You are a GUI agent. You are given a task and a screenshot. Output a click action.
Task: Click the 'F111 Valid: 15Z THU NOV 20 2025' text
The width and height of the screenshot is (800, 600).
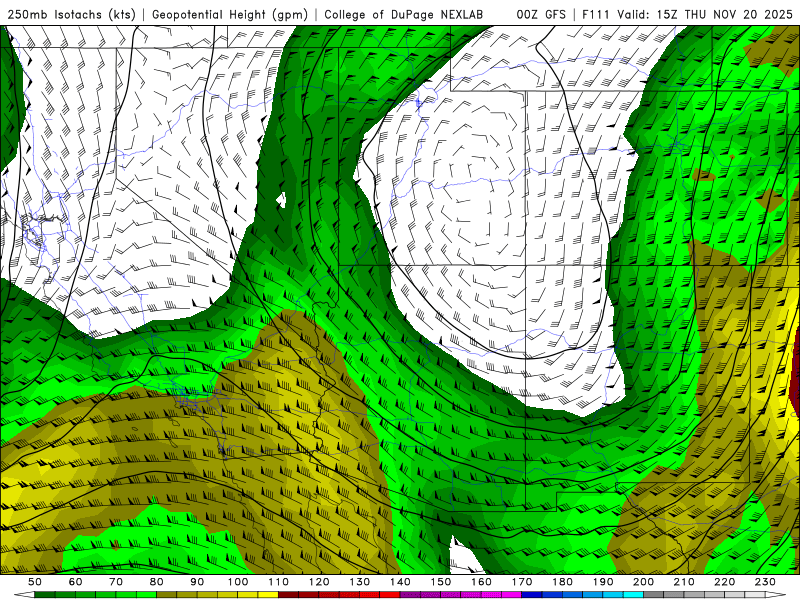(x=687, y=15)
